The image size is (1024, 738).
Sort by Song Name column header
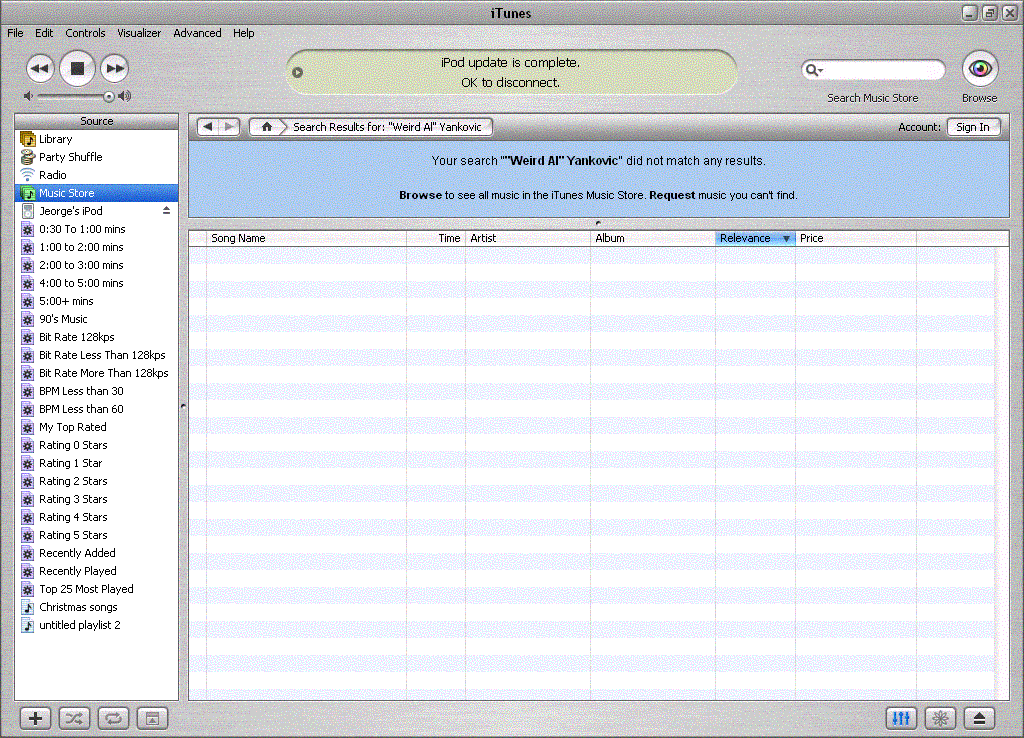306,238
